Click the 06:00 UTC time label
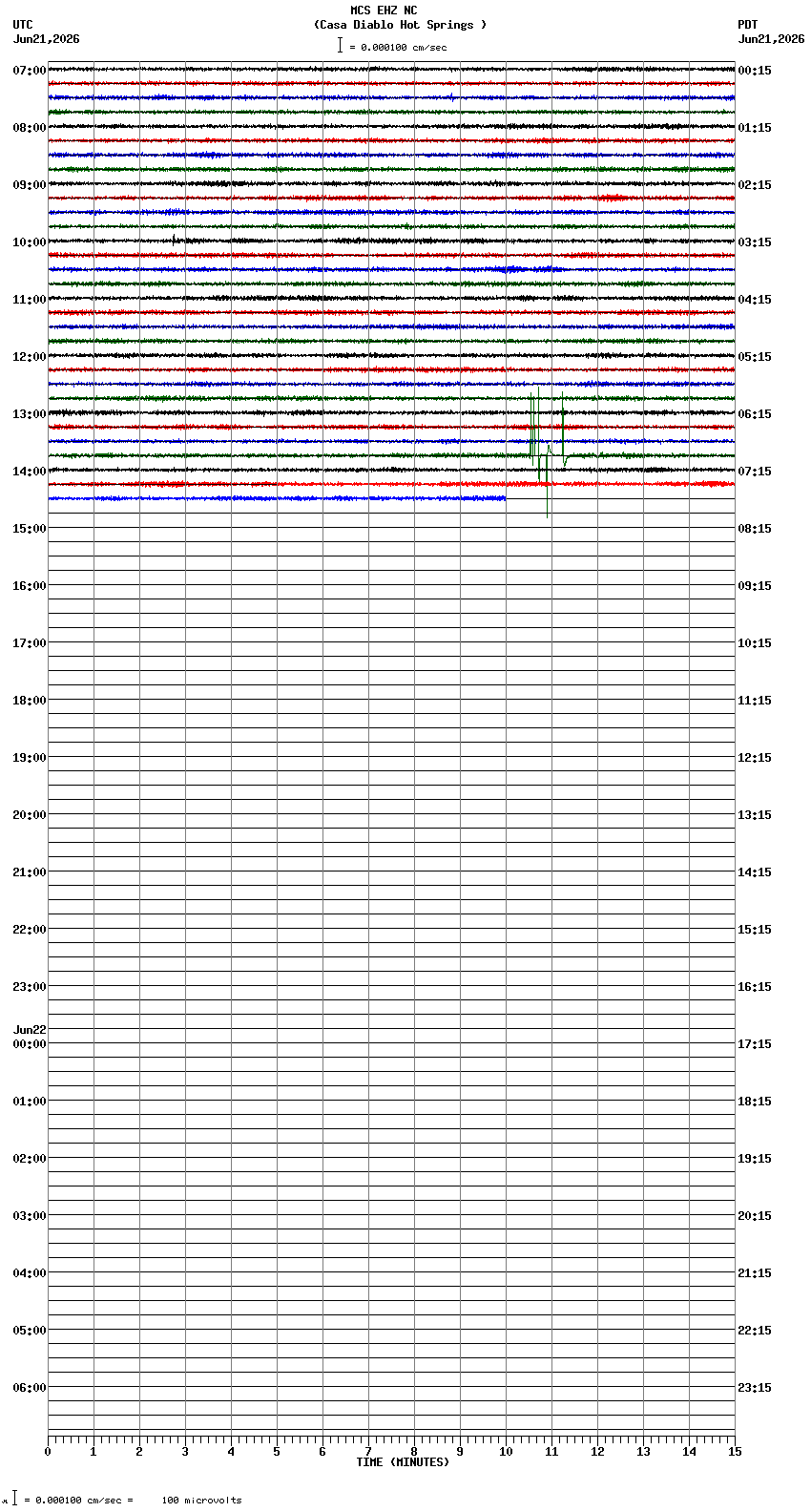811x1512 pixels. pos(30,1388)
